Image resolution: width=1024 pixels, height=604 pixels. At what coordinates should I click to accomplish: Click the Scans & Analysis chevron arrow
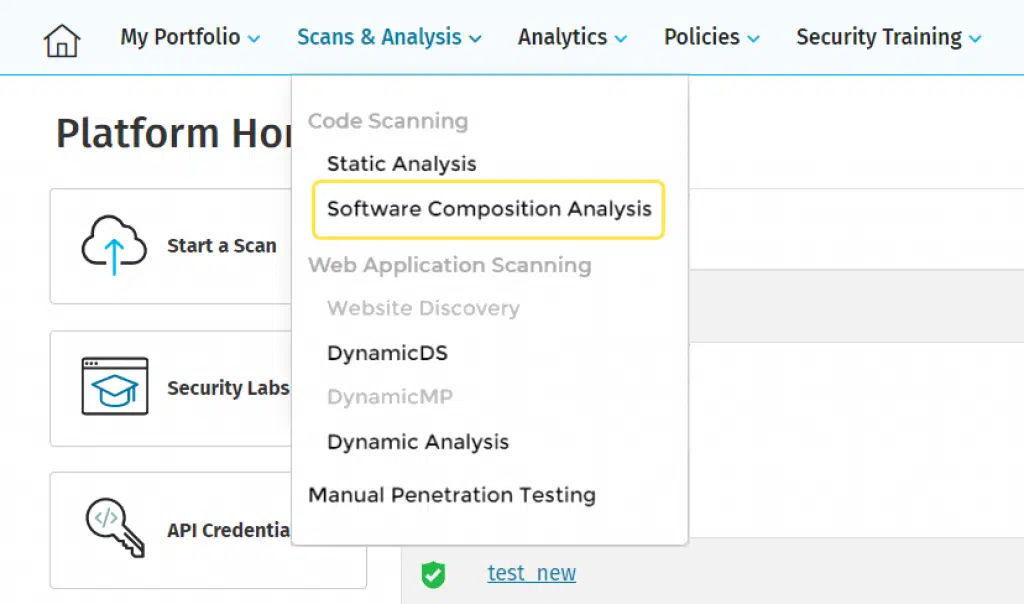pyautogui.click(x=475, y=39)
